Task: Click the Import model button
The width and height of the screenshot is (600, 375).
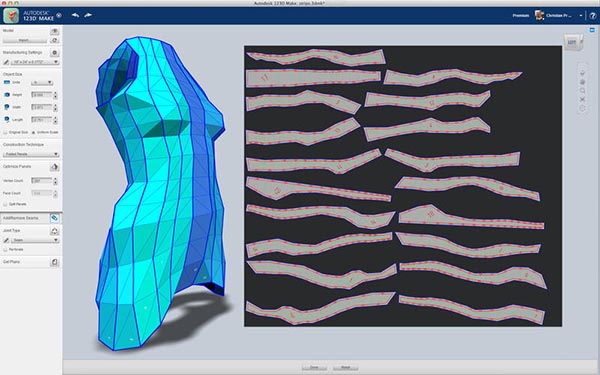Action: click(x=25, y=40)
